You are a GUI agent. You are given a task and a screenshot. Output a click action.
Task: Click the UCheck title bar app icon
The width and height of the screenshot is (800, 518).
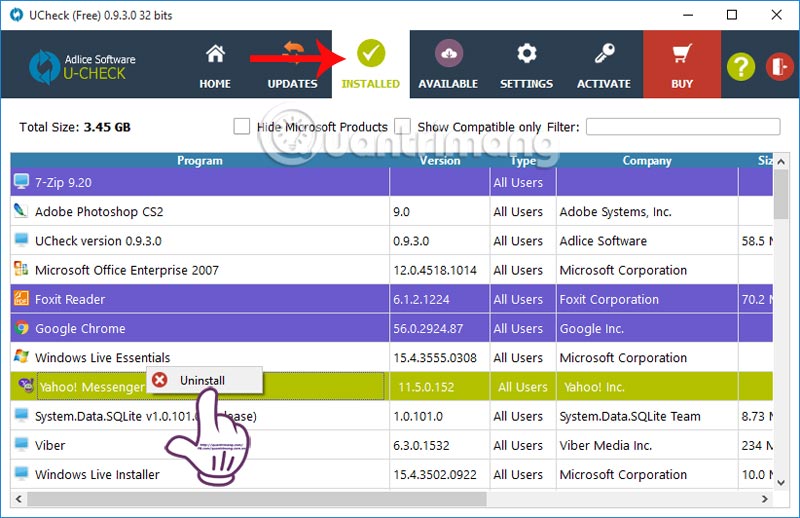16,15
